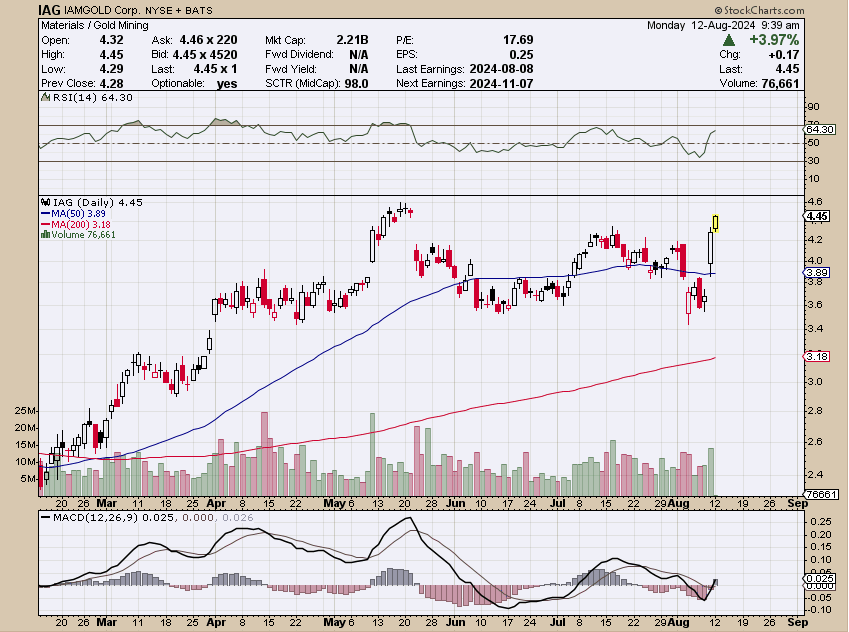The height and width of the screenshot is (632, 849).
Task: Click the IAG (Daily) 4.45 legend text
Action: (98, 203)
